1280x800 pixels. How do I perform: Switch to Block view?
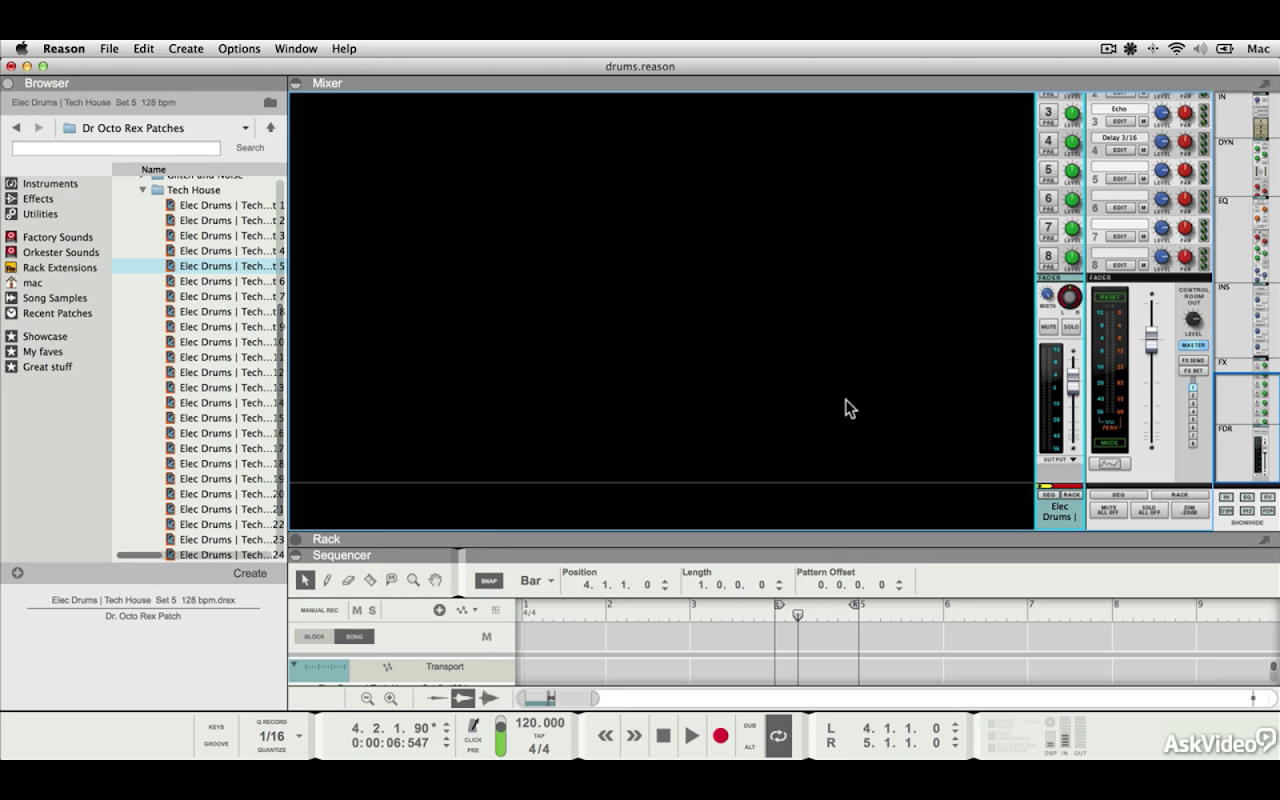[x=314, y=637]
